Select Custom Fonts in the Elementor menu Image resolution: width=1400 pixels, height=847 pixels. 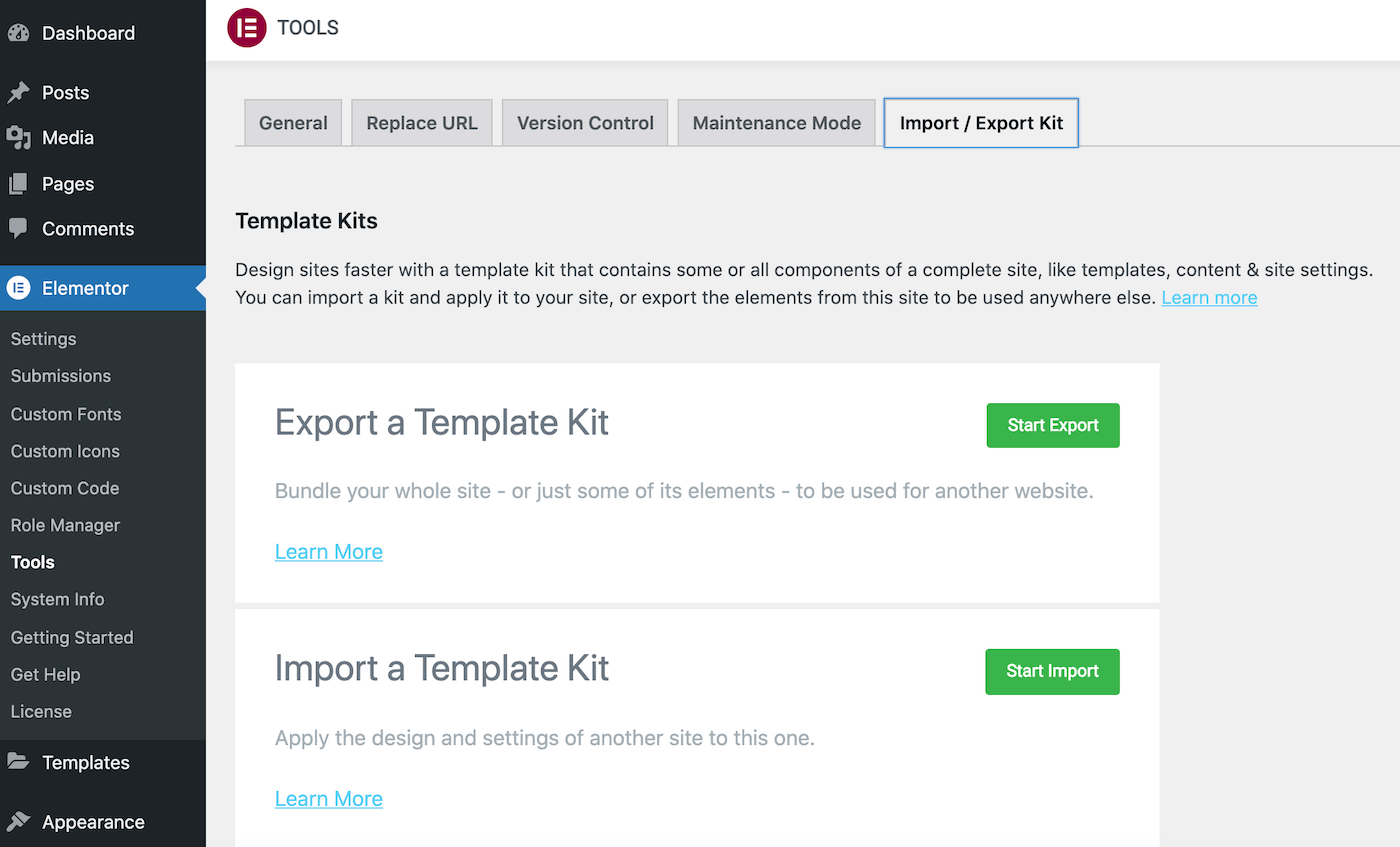pyautogui.click(x=65, y=414)
